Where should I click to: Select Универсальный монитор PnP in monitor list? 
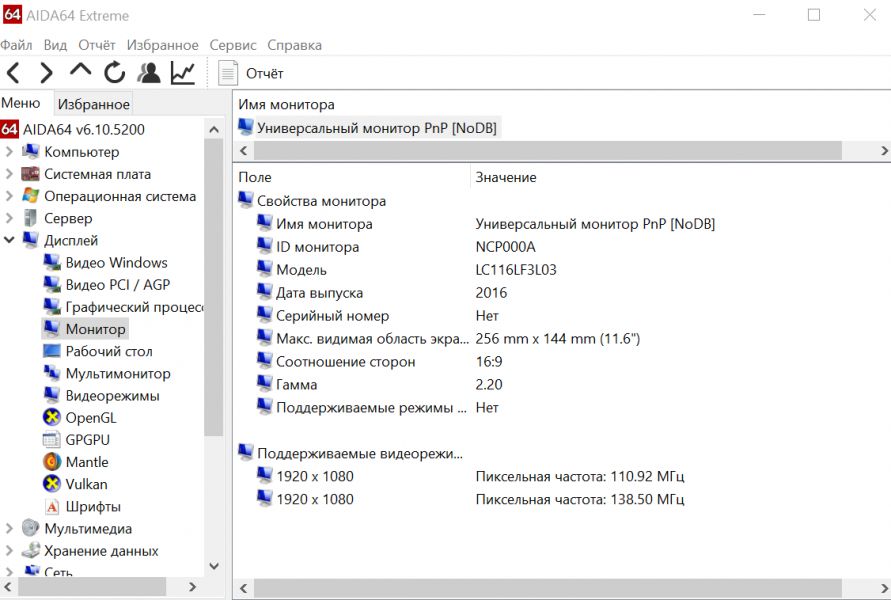point(376,128)
